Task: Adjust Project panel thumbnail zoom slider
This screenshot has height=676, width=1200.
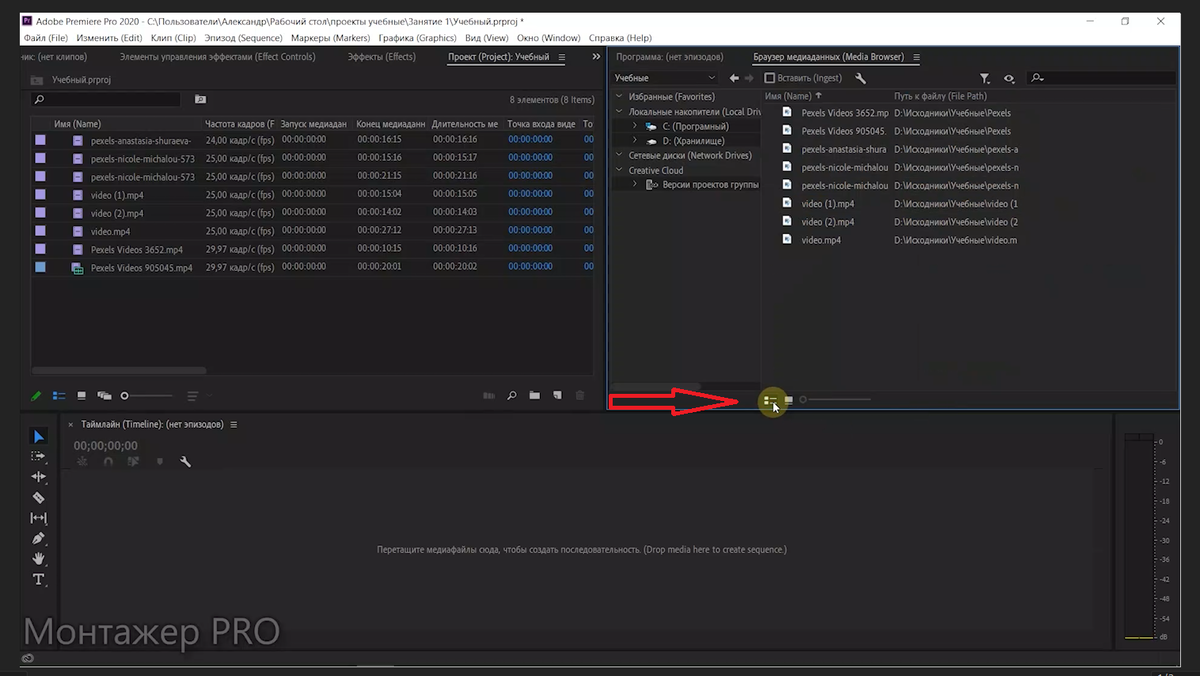Action: coord(147,396)
